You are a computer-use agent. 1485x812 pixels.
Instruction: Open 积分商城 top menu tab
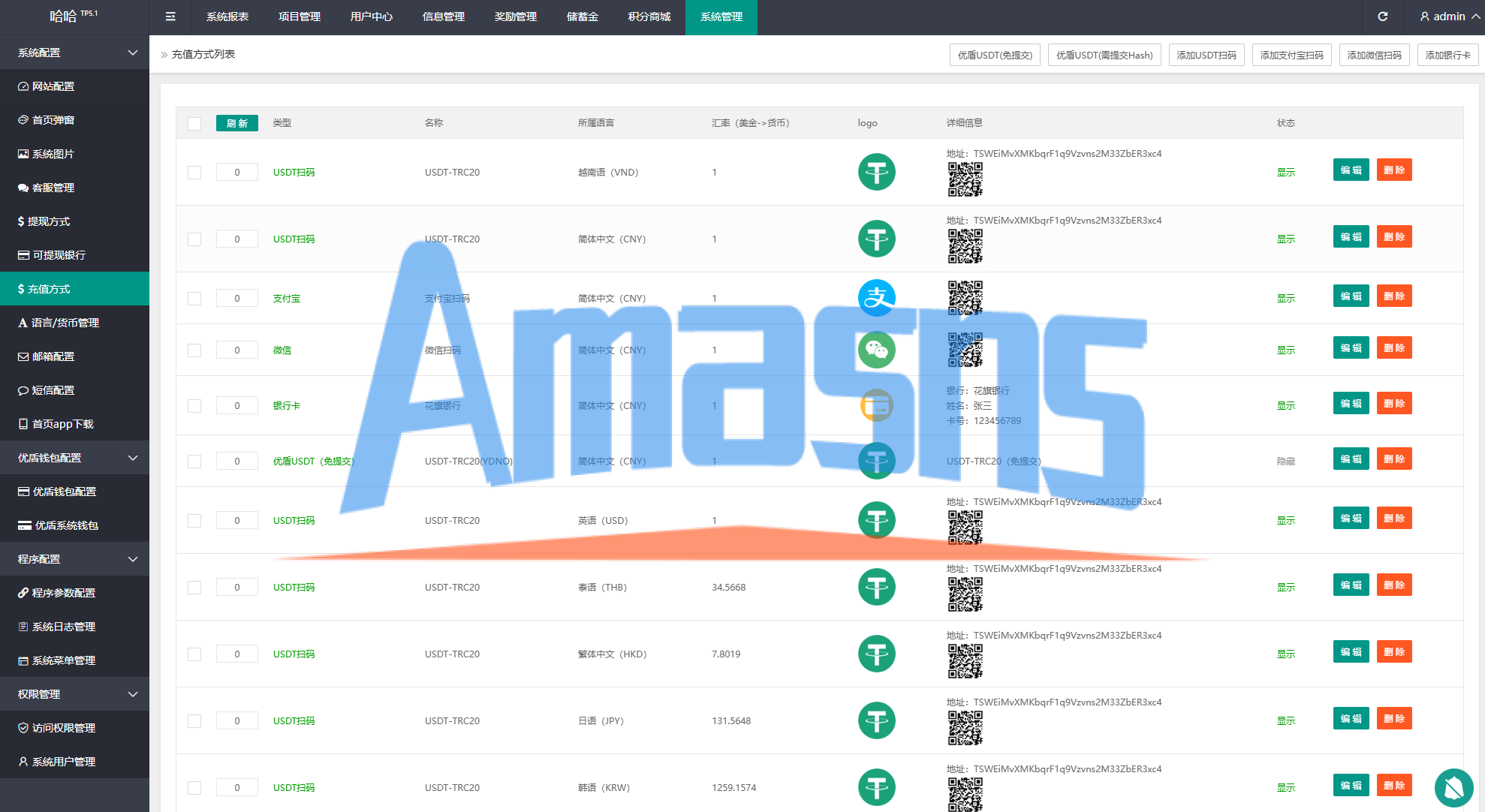pyautogui.click(x=649, y=17)
